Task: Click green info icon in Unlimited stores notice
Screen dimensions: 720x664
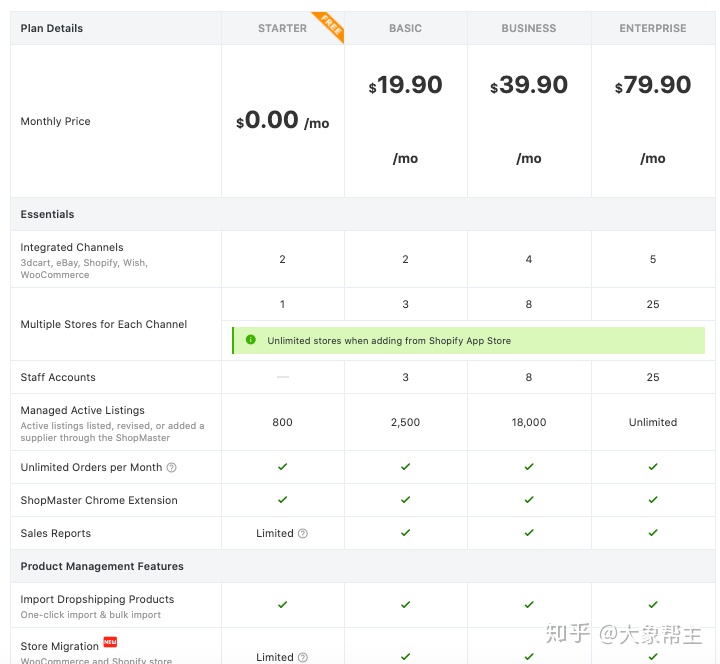Action: coord(250,340)
